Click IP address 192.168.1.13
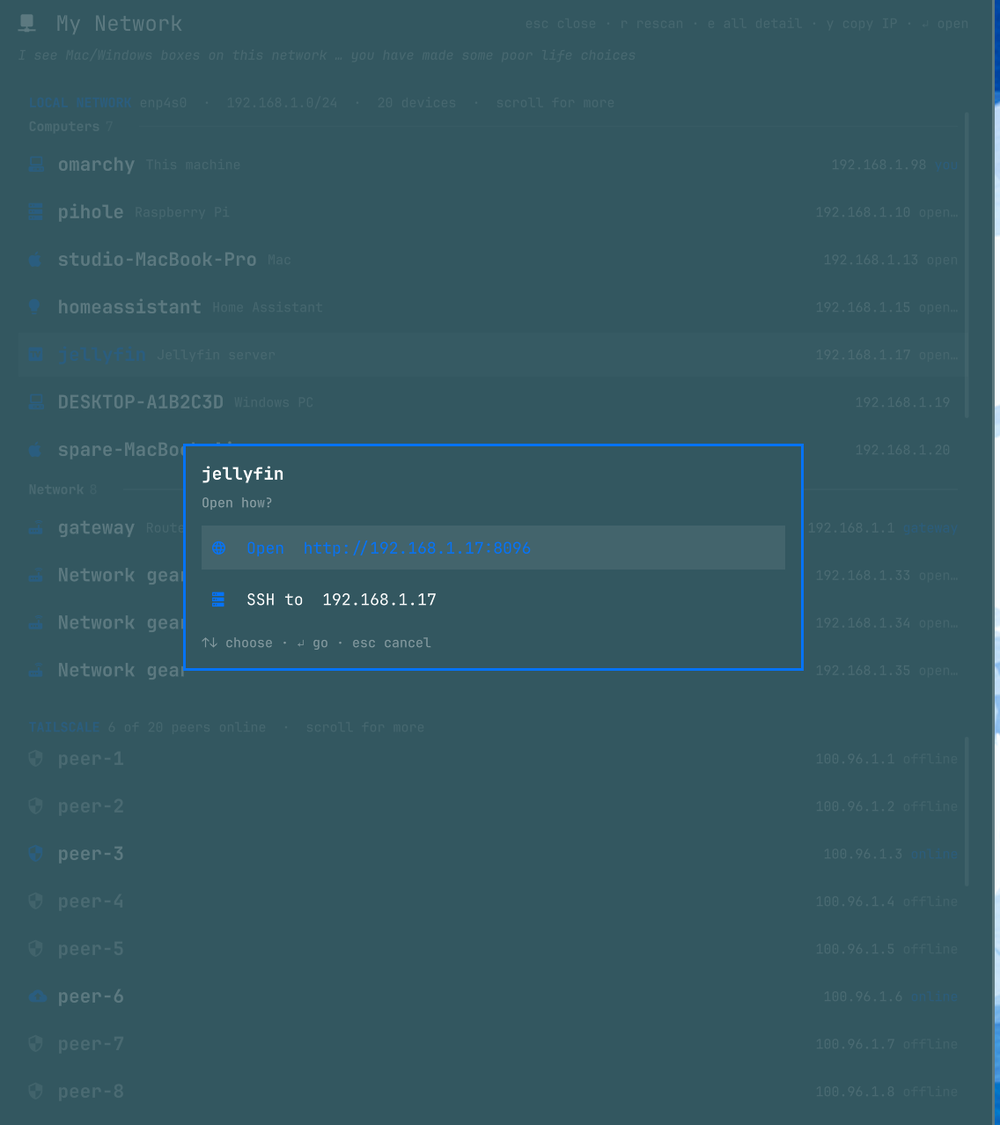Image resolution: width=1000 pixels, height=1125 pixels. 871,260
